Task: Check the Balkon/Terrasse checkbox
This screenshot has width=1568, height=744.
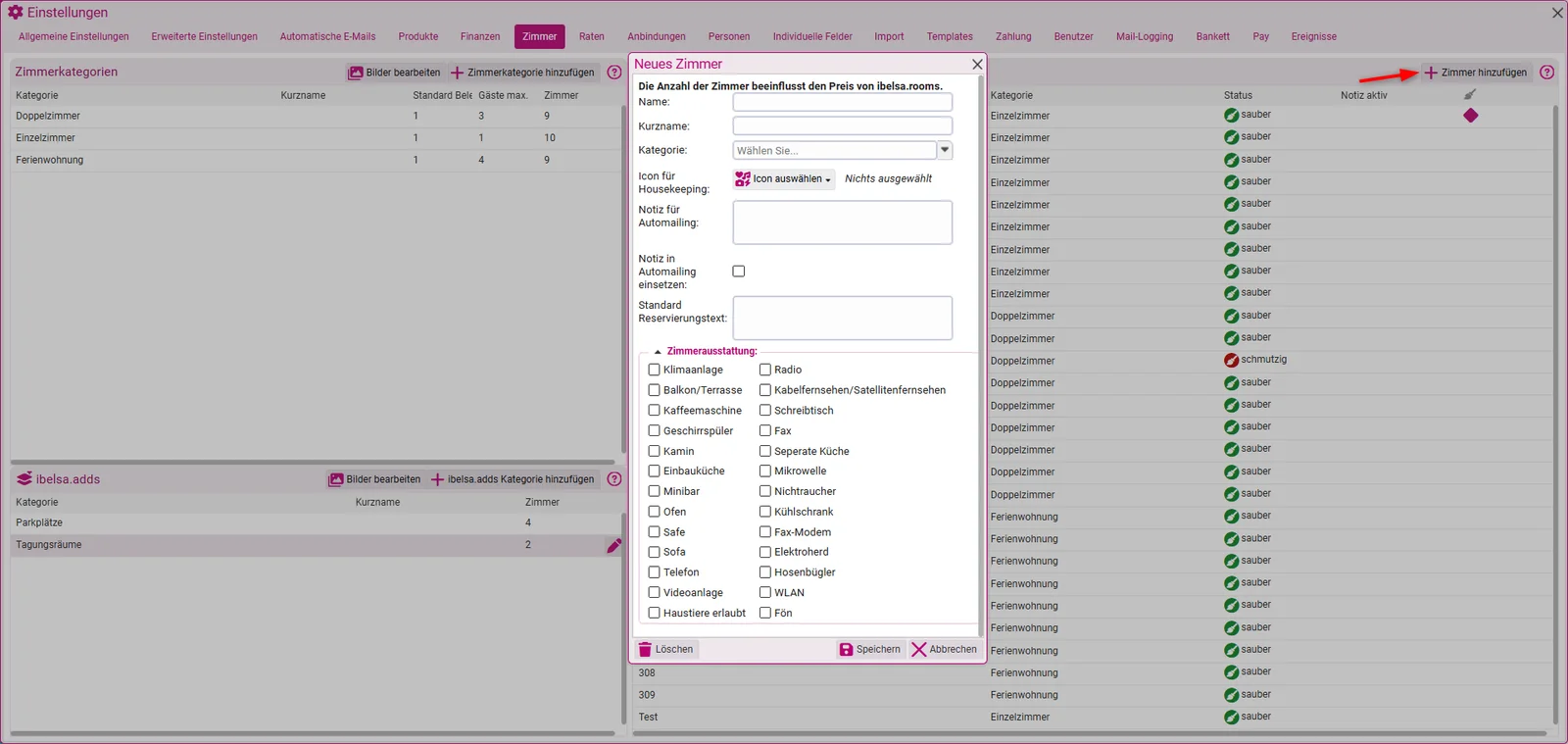Action: pyautogui.click(x=654, y=390)
